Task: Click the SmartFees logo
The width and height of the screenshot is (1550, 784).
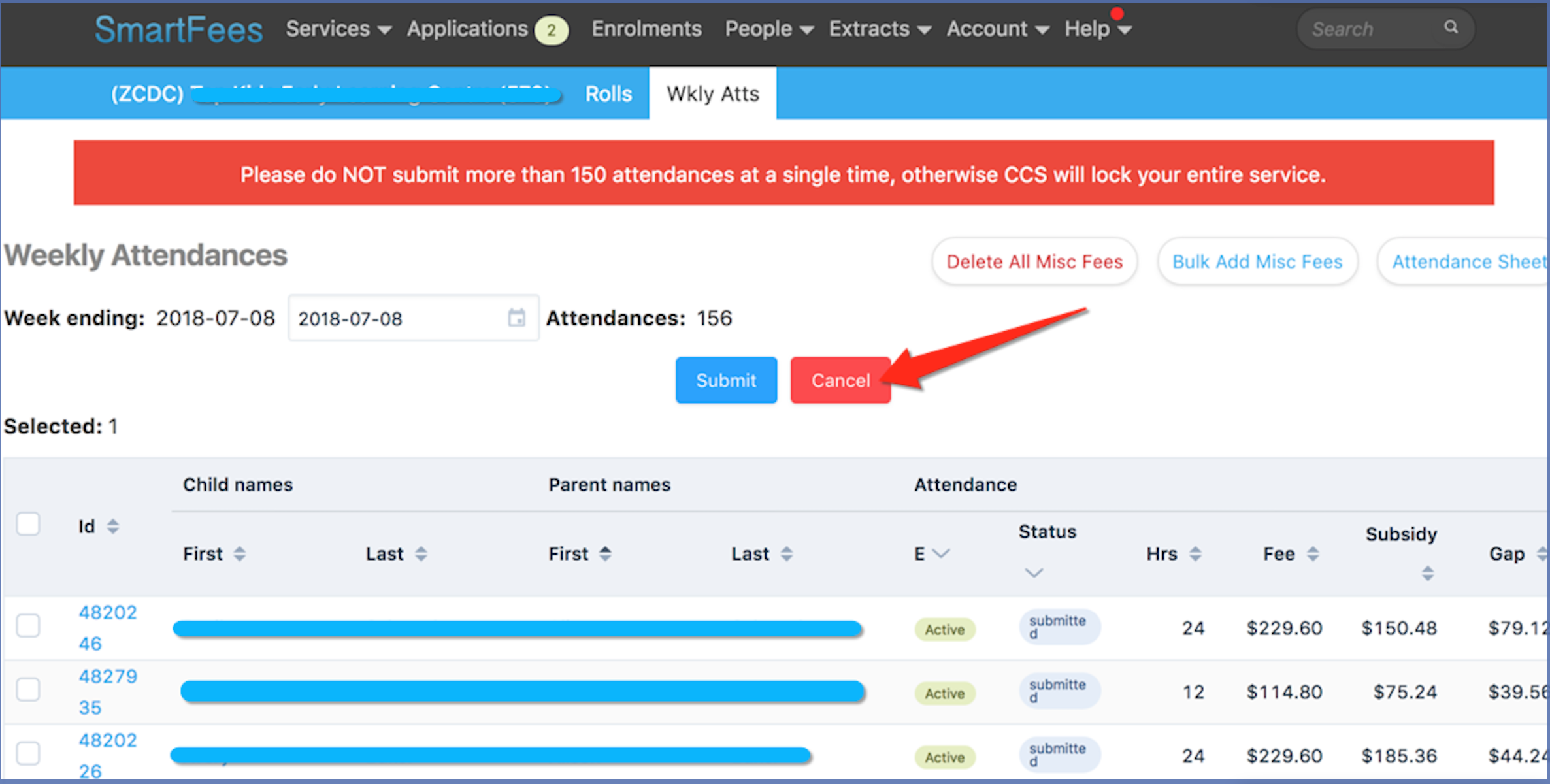Action: [178, 29]
